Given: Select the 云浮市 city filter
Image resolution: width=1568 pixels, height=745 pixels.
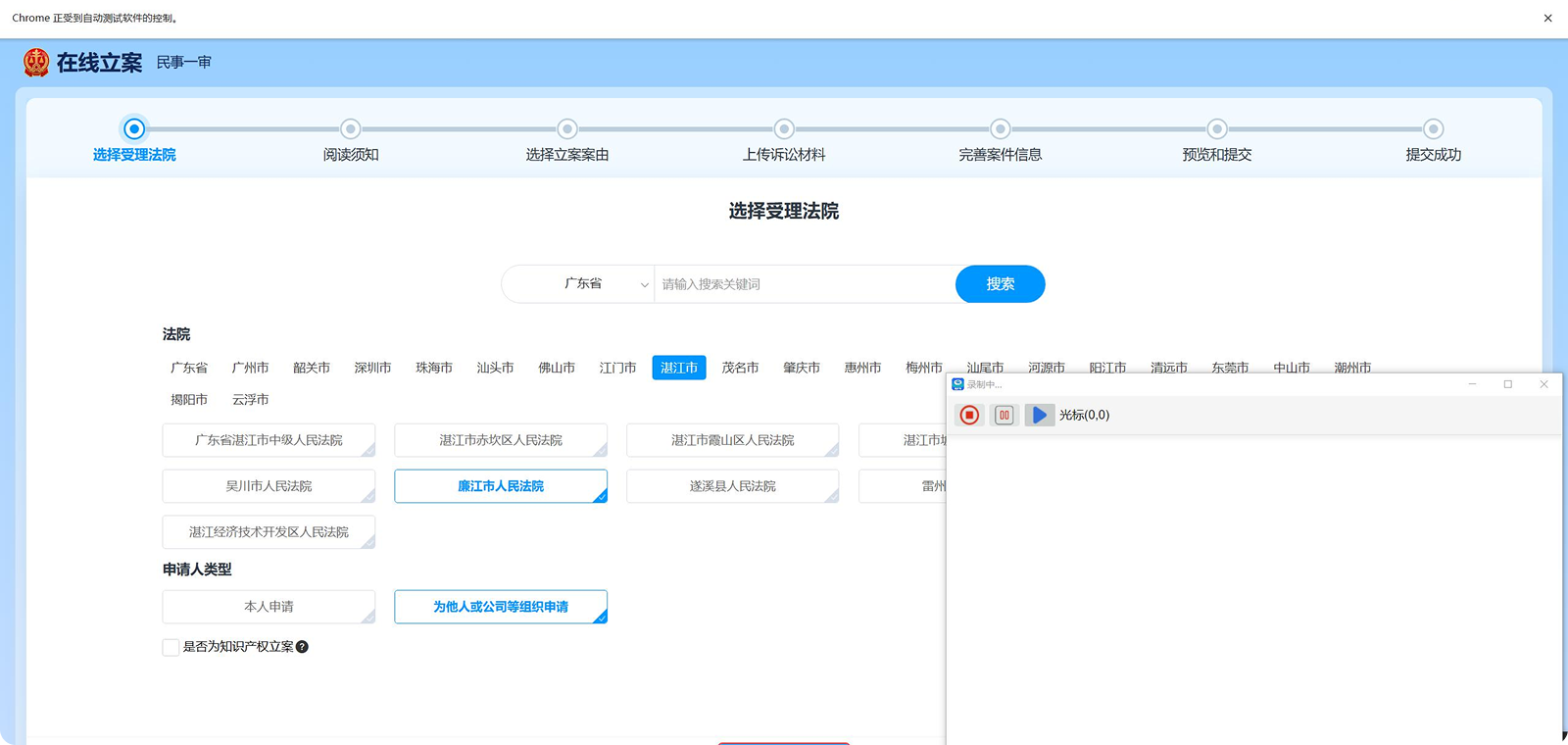Looking at the screenshot, I should point(250,400).
